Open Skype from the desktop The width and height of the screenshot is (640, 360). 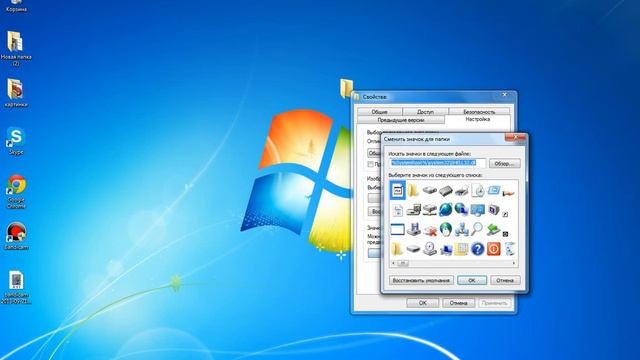tap(16, 141)
